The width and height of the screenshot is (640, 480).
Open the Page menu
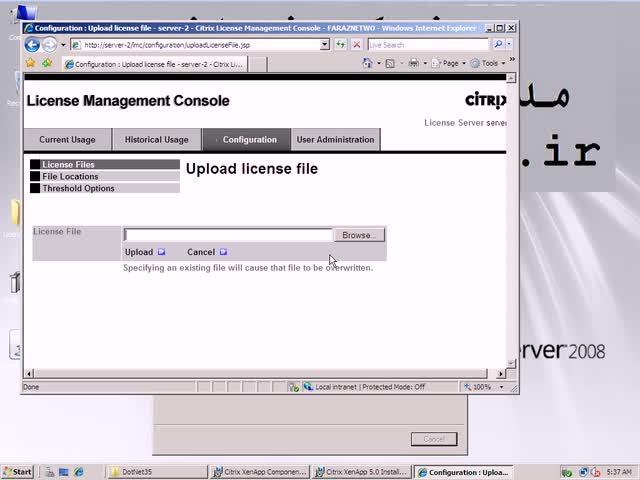(449, 63)
